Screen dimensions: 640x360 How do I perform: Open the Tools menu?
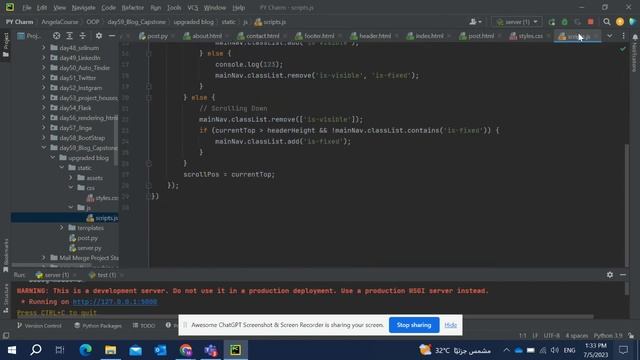(174, 8)
